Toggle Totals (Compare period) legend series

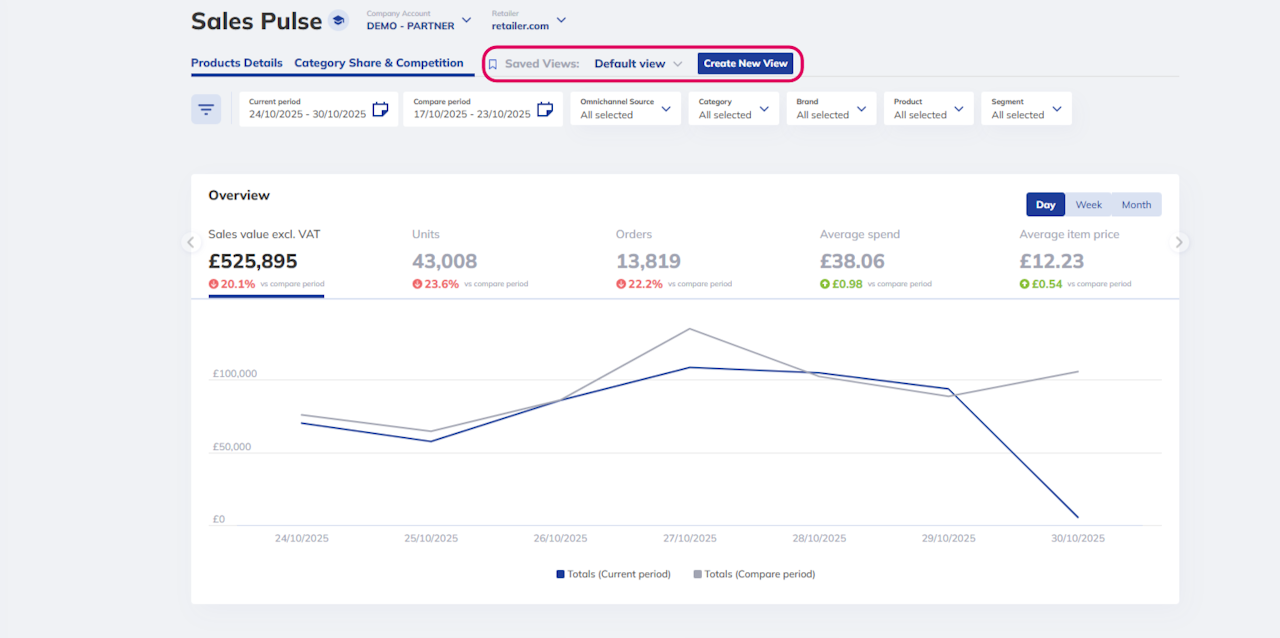tap(753, 574)
